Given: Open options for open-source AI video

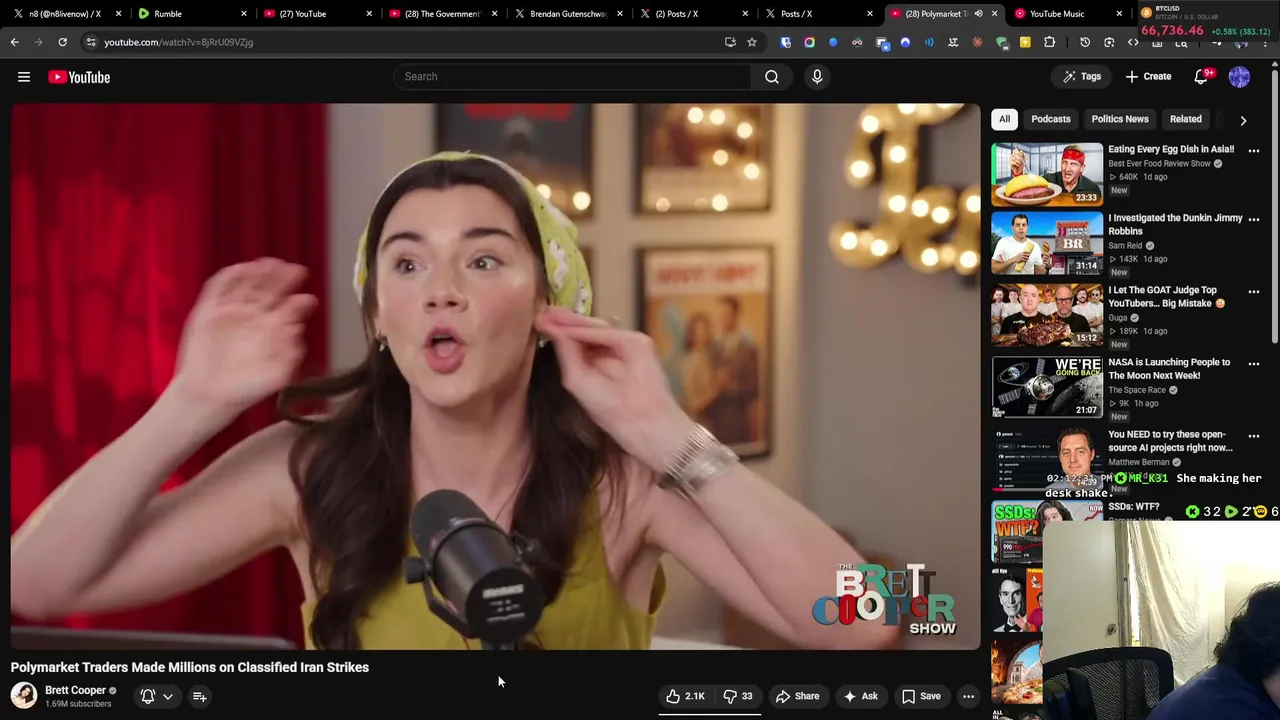Looking at the screenshot, I should tap(1254, 436).
